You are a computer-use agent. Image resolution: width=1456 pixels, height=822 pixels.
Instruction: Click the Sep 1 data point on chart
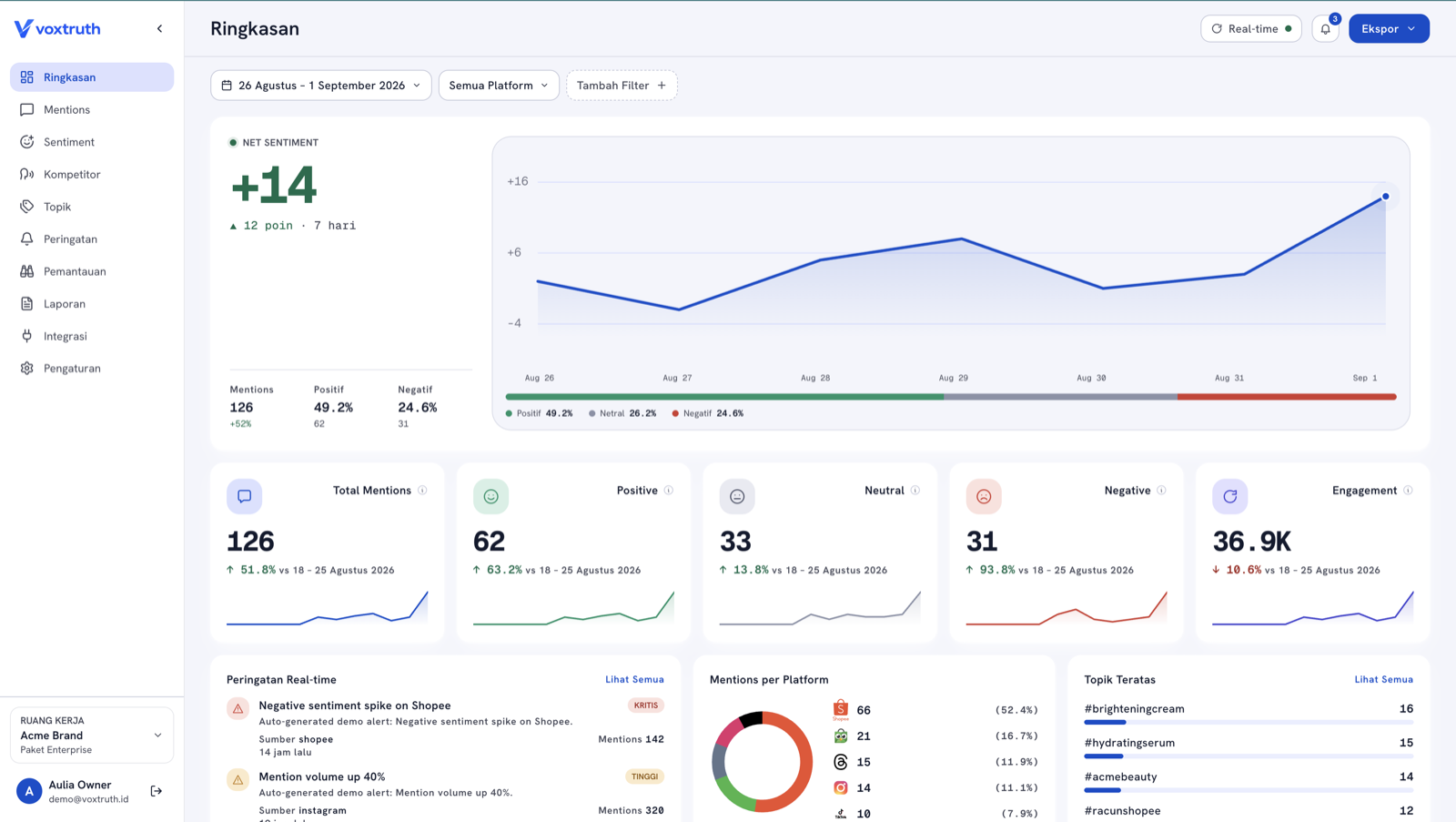coord(1386,197)
